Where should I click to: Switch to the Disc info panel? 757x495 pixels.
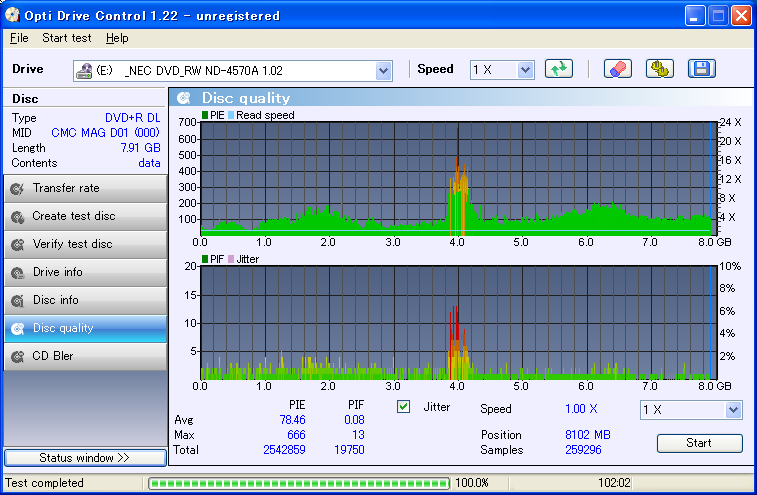pyautogui.click(x=85, y=300)
